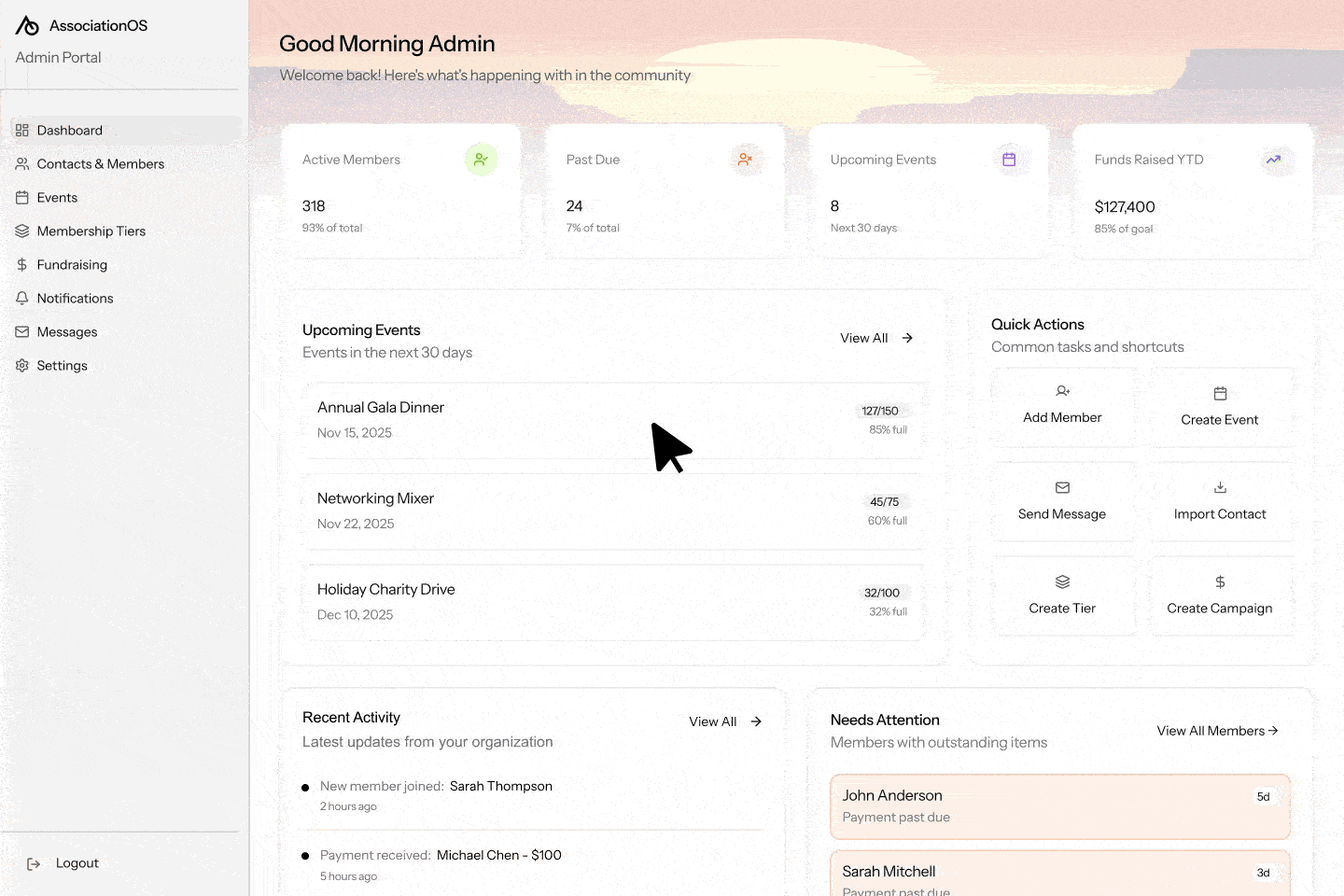This screenshot has height=896, width=1344.
Task: Click the Create Event calendar icon
Action: pos(1220,393)
